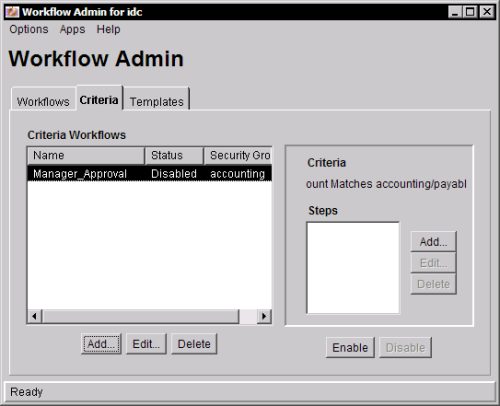Image resolution: width=500 pixels, height=406 pixels.
Task: Click the Security Group column header
Action: pyautogui.click(x=238, y=156)
